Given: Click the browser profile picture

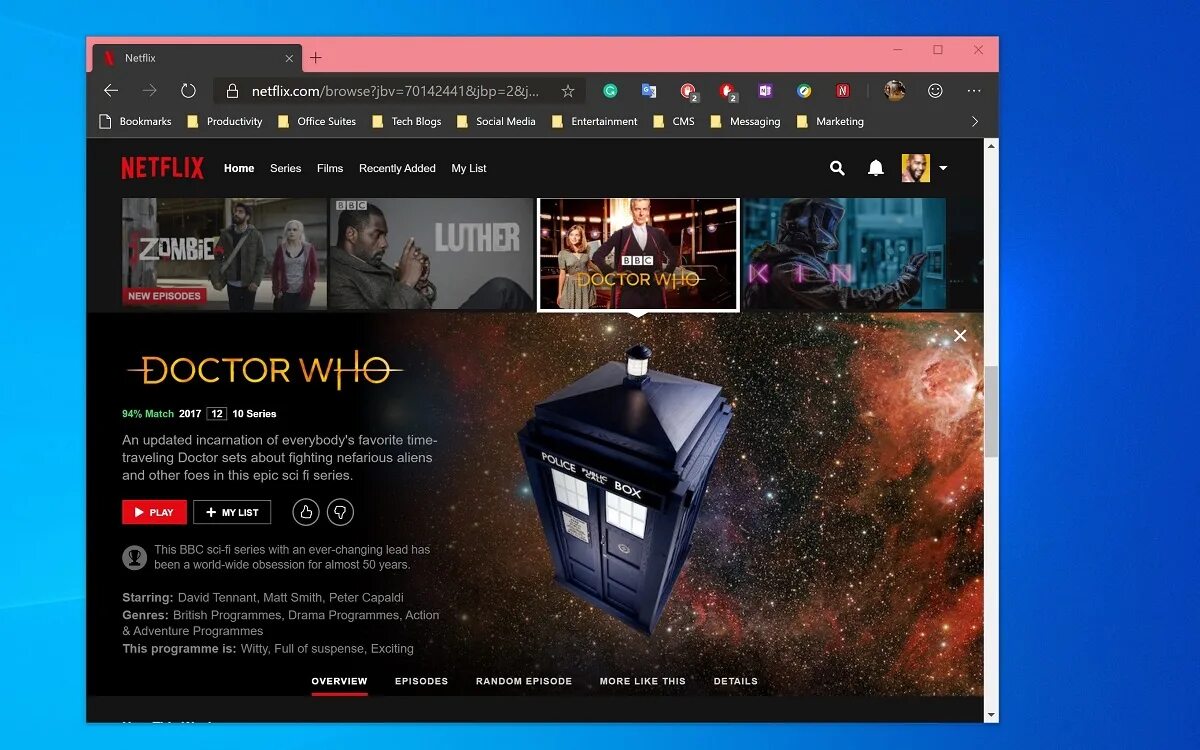Looking at the screenshot, I should pyautogui.click(x=895, y=91).
